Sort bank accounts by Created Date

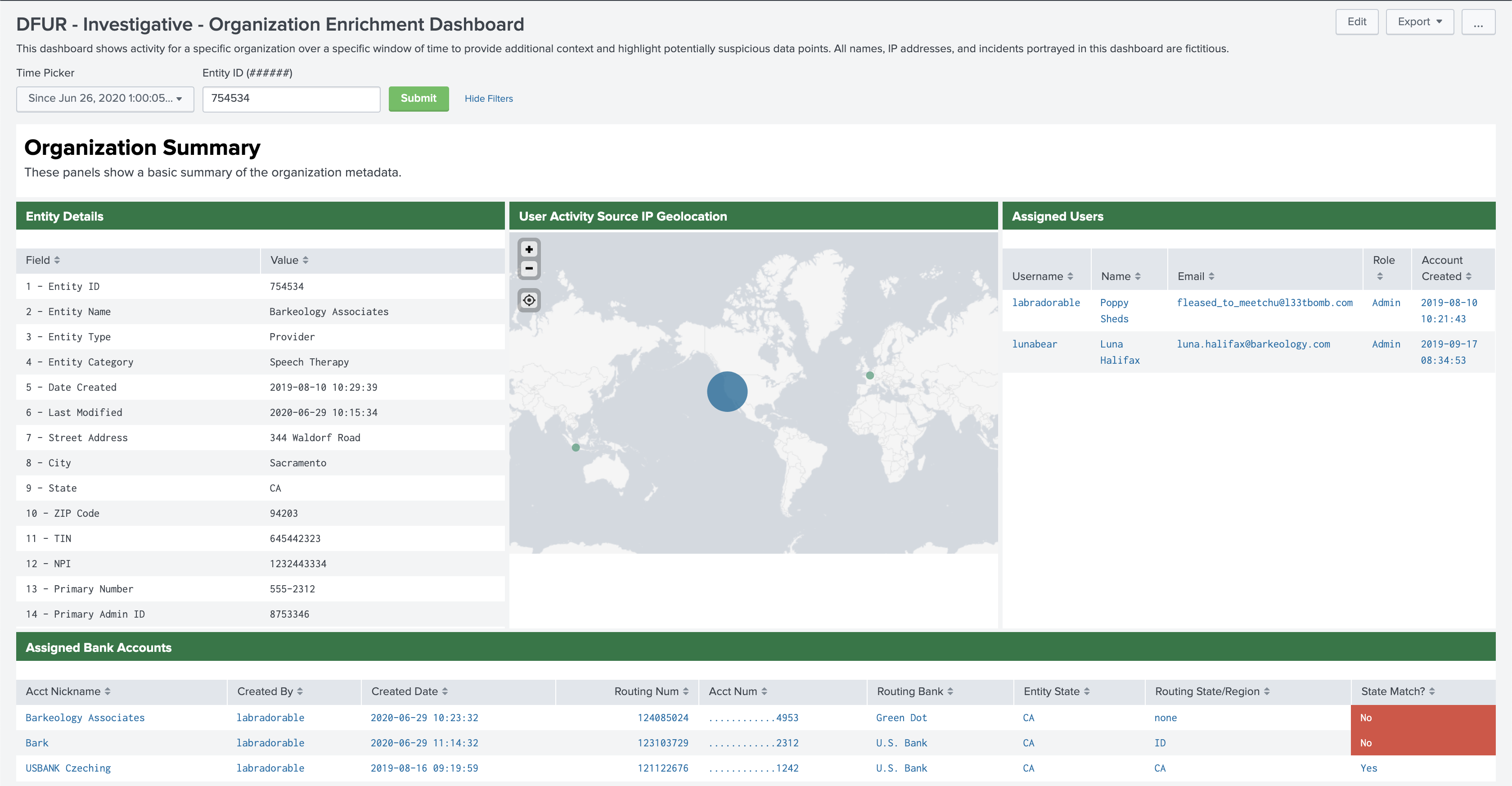click(409, 691)
